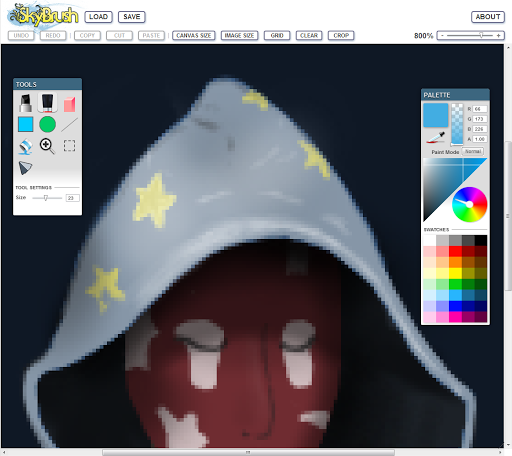
Task: Click the SAVE button
Action: pos(132,17)
